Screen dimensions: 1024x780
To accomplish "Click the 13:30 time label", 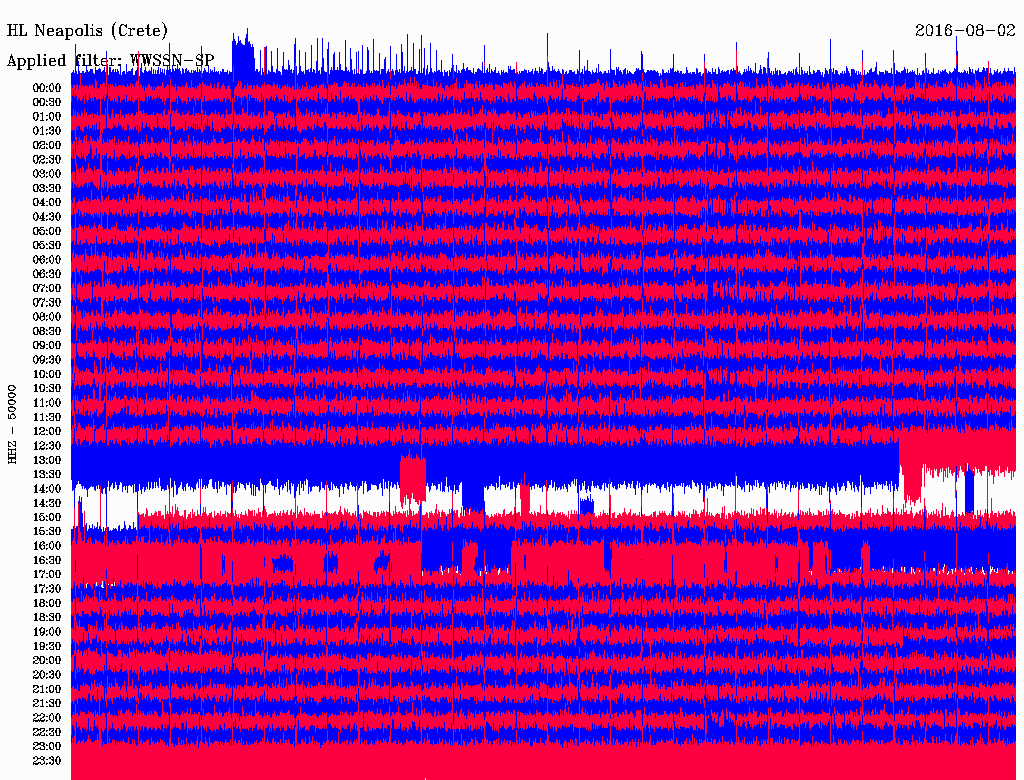I will [x=47, y=474].
